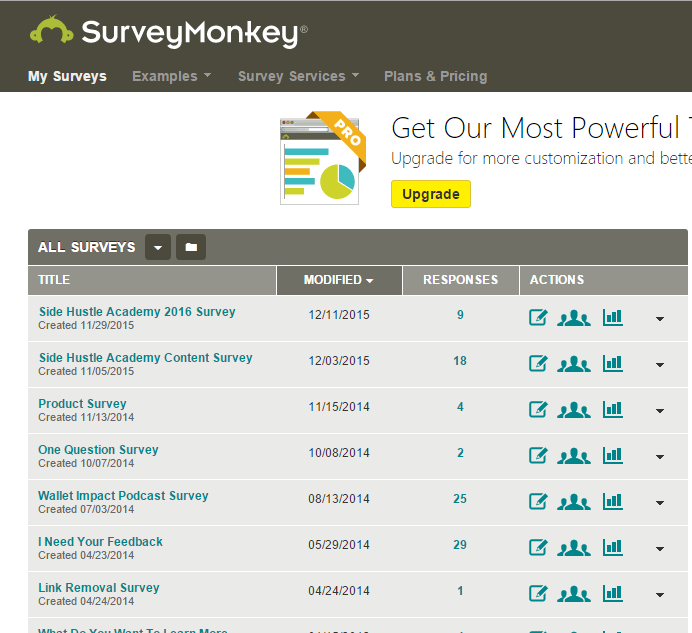
Task: Sort by the Title column header
Action: pyautogui.click(x=152, y=280)
